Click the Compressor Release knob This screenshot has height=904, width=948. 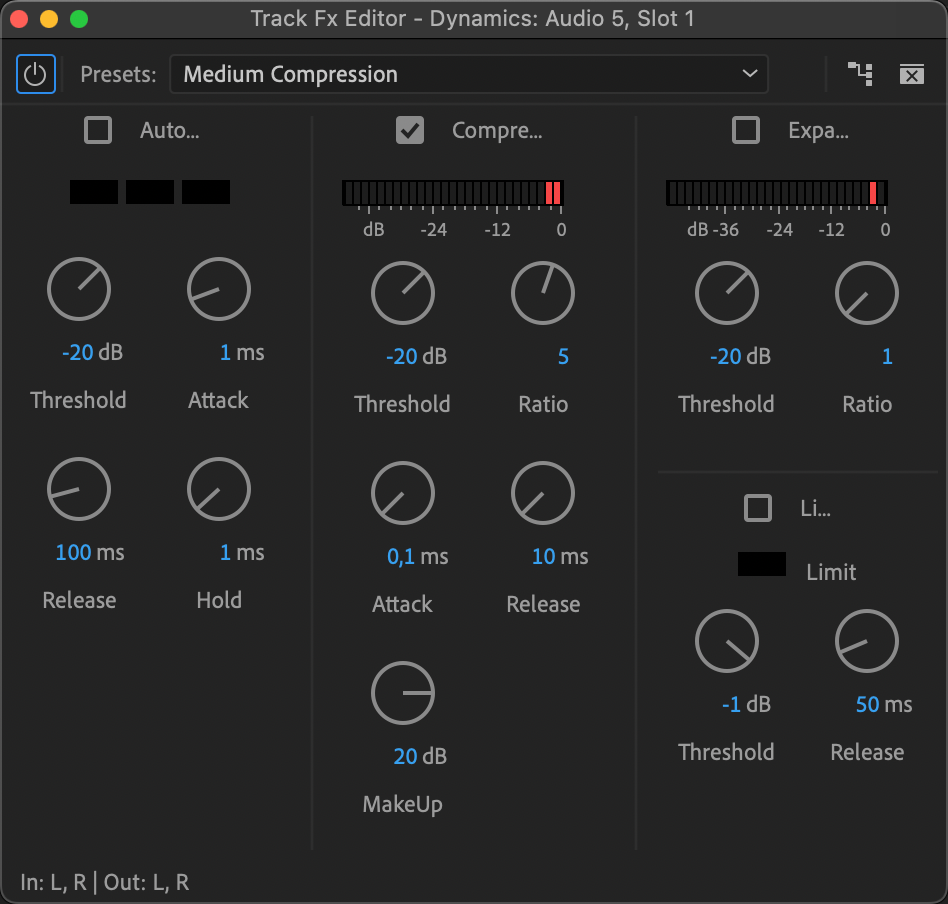[x=543, y=493]
